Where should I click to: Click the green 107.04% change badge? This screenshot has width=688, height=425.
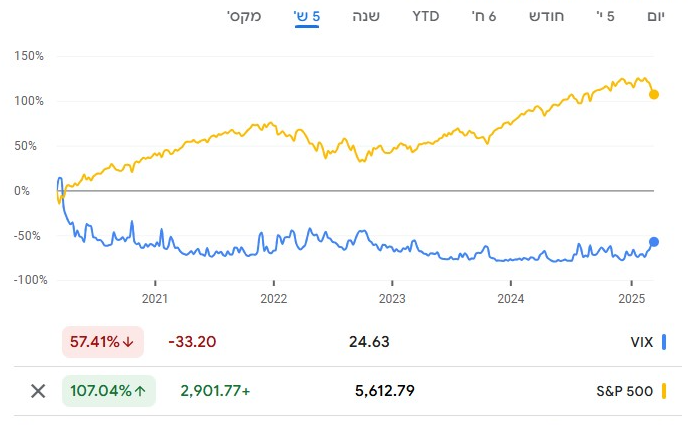pyautogui.click(x=109, y=390)
